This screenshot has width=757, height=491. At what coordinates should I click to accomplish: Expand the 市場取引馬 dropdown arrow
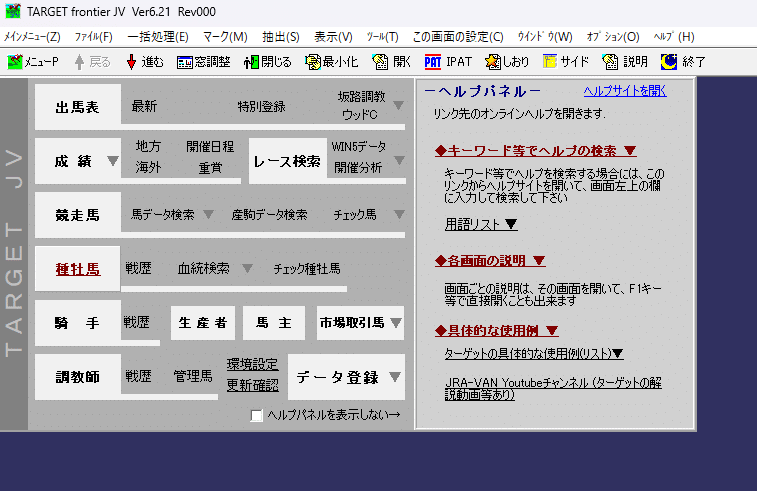pyautogui.click(x=396, y=323)
